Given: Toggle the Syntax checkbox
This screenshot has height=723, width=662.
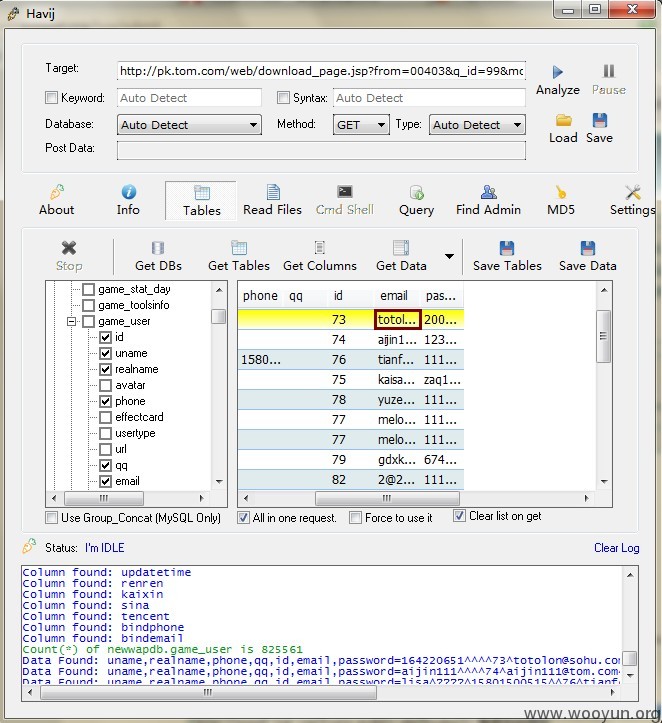Looking at the screenshot, I should pyautogui.click(x=283, y=97).
